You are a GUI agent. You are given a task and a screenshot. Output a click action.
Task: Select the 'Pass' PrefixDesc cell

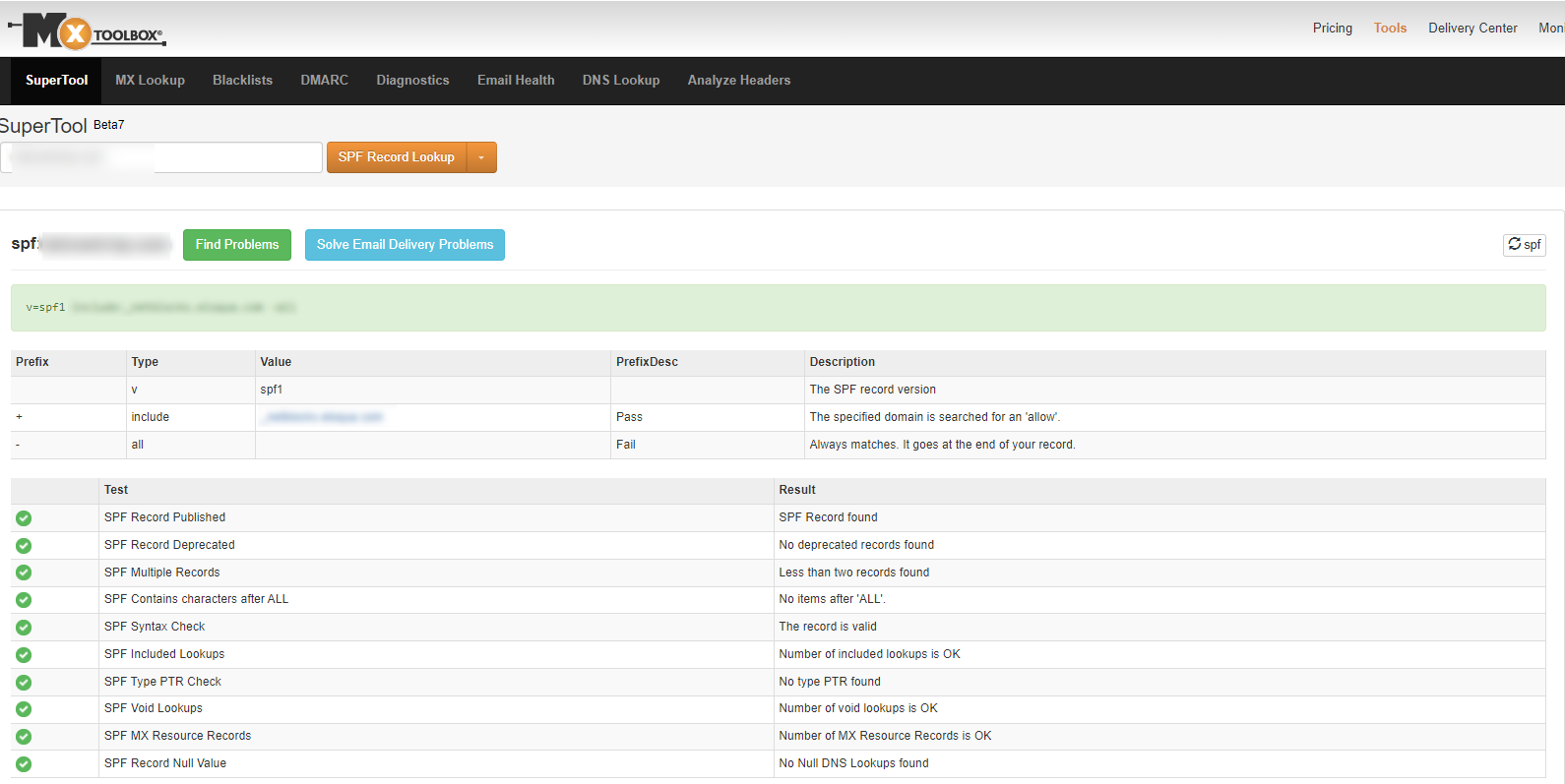[x=708, y=417]
